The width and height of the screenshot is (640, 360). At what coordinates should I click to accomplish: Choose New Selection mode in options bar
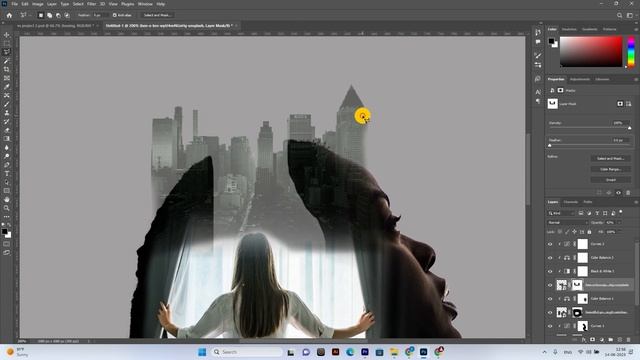(41, 15)
